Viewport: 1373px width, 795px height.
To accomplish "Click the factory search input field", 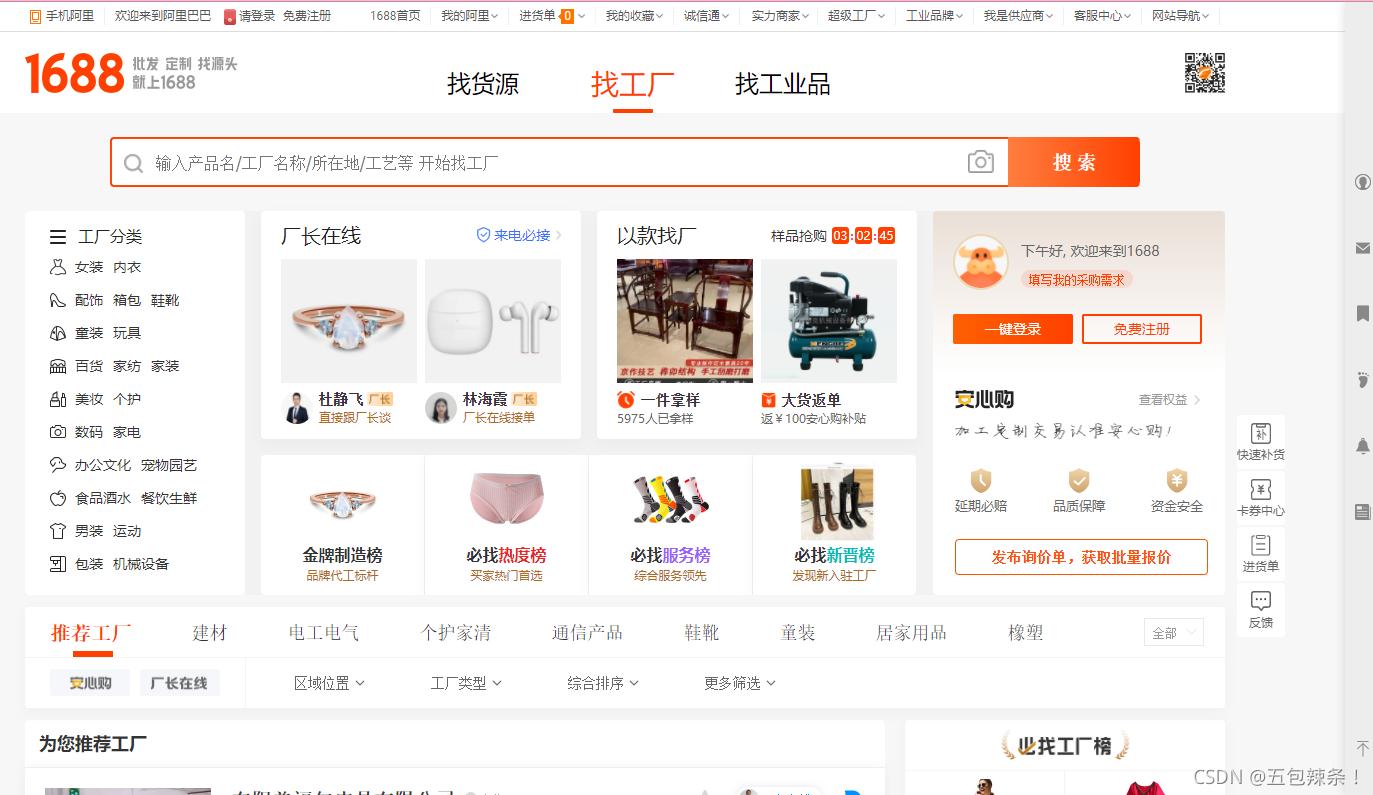I will click(500, 161).
